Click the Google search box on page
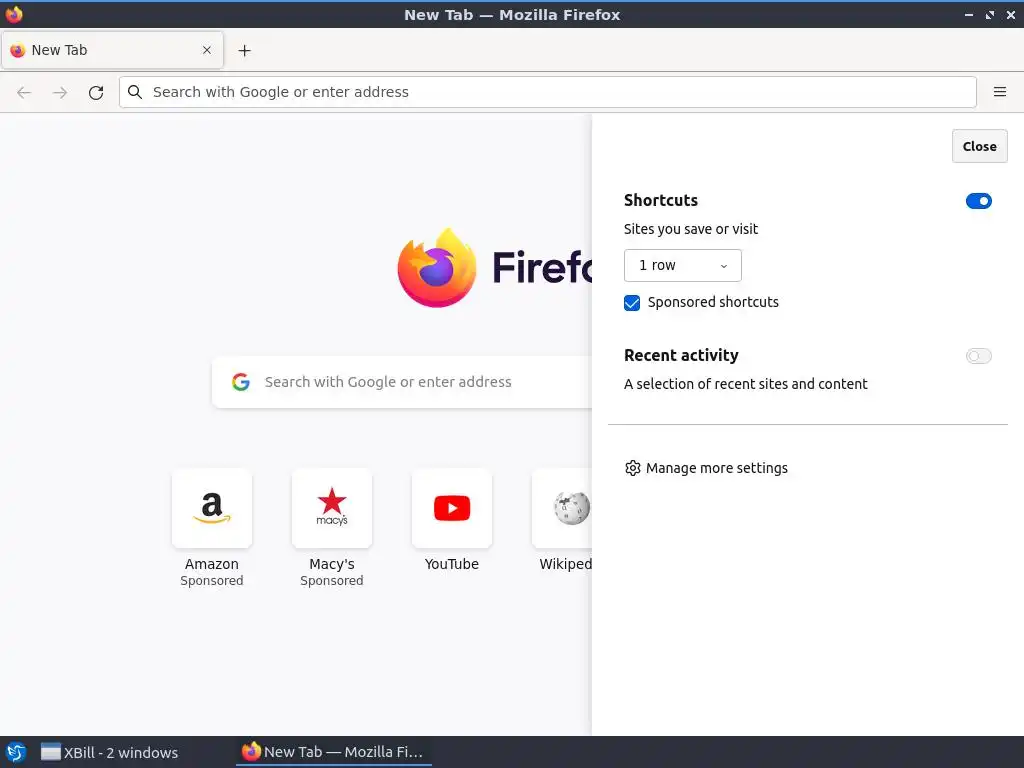The image size is (1024, 768). [x=402, y=382]
